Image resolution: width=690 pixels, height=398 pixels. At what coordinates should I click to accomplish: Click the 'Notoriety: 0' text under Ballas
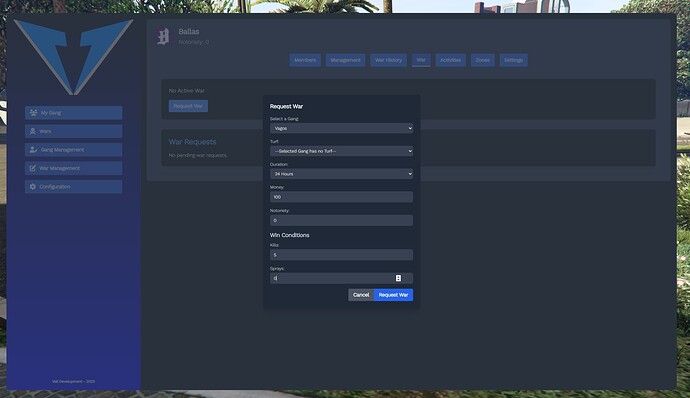194,42
